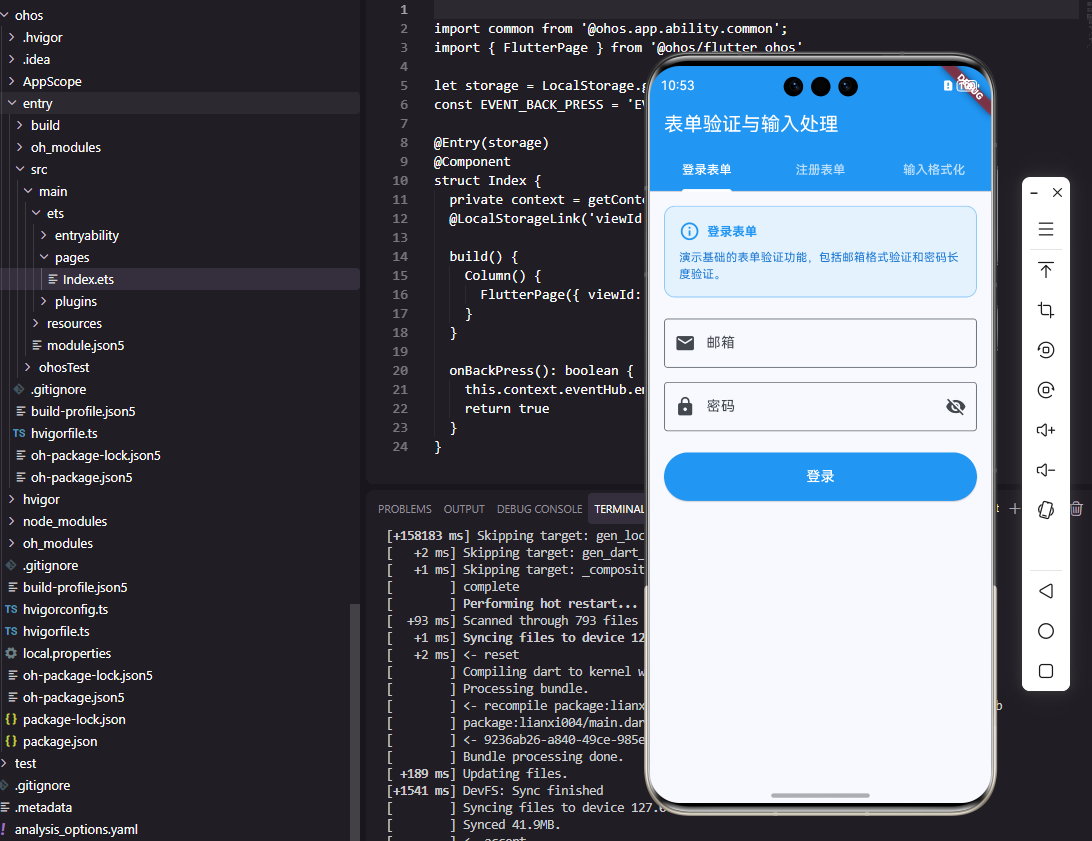Take a screenshot with the emulator crop icon
Screen dimensions: 1092x841
coord(1045,310)
